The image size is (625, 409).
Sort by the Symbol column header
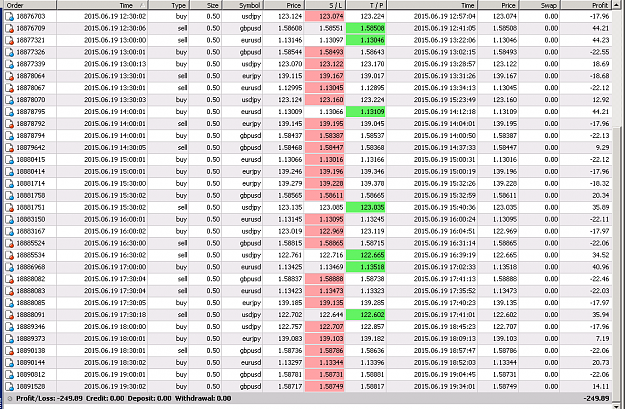242,5
